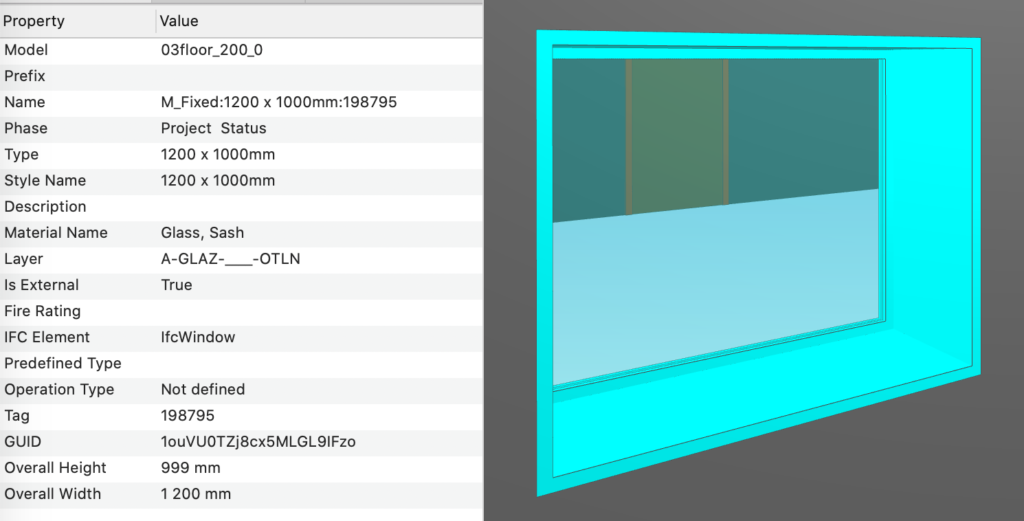This screenshot has height=521, width=1024.
Task: Select the Overall Width row
Action: [54, 493]
